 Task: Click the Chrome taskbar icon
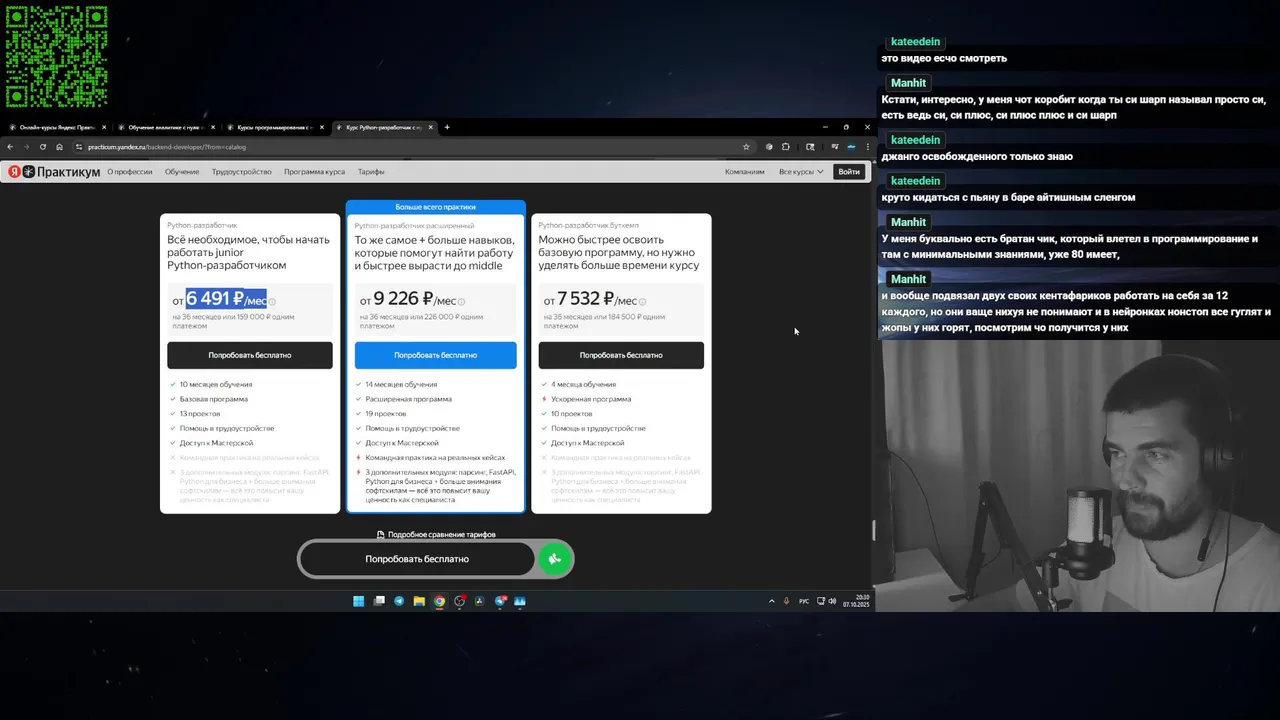(439, 601)
